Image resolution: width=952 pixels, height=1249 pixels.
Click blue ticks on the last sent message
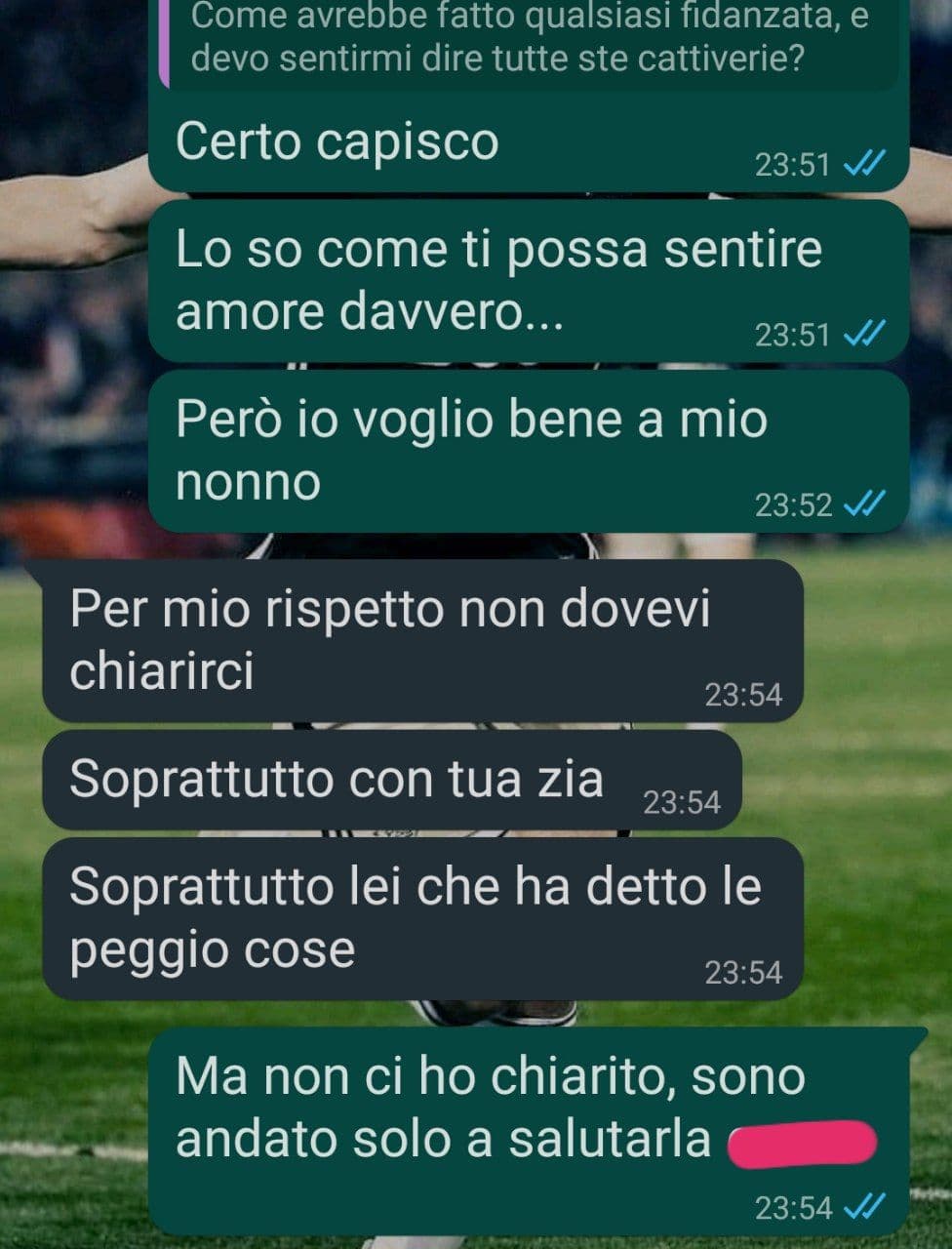coord(864,1208)
